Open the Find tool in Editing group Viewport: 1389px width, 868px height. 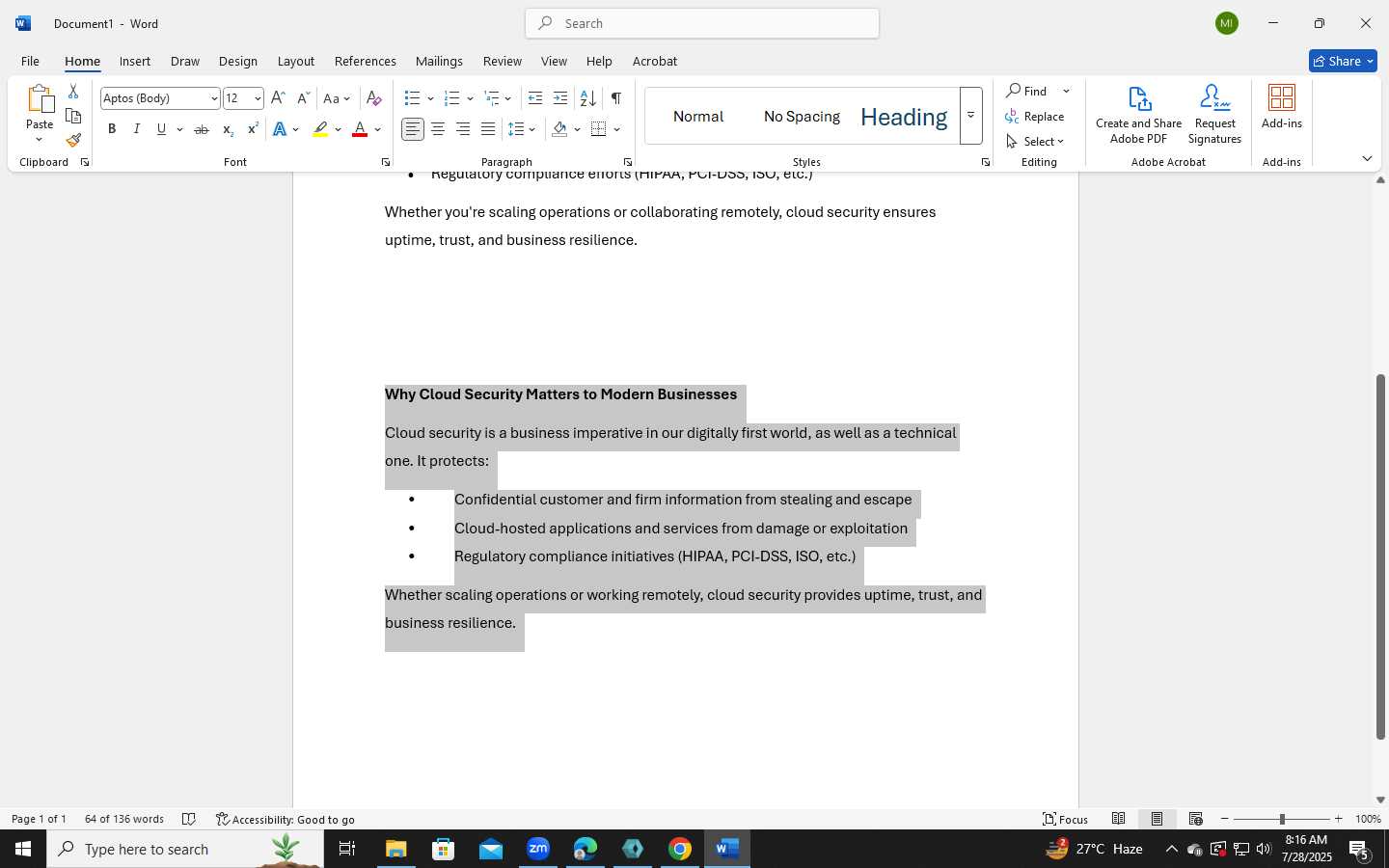(x=1028, y=91)
